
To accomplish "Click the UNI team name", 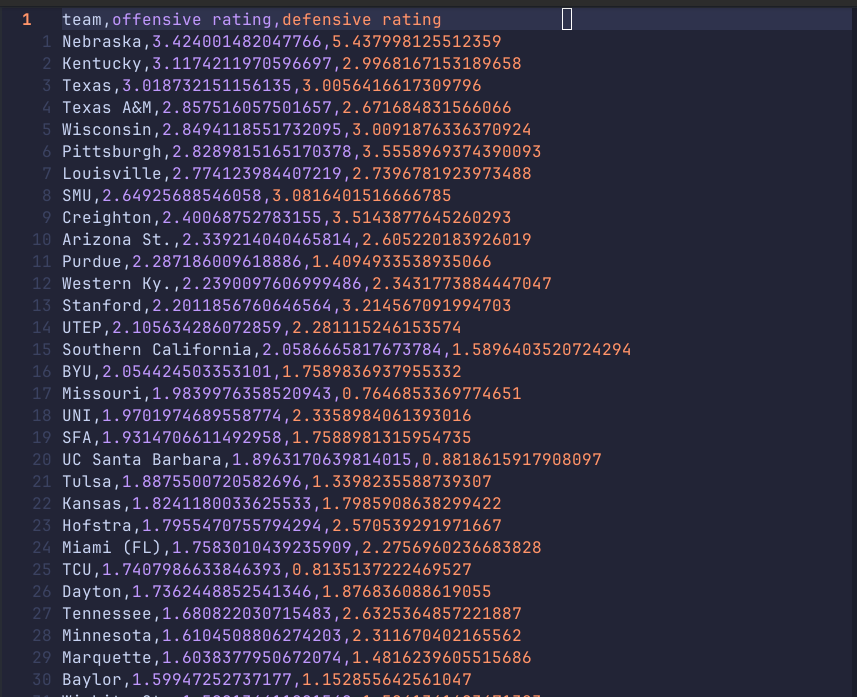I will click(x=77, y=415).
